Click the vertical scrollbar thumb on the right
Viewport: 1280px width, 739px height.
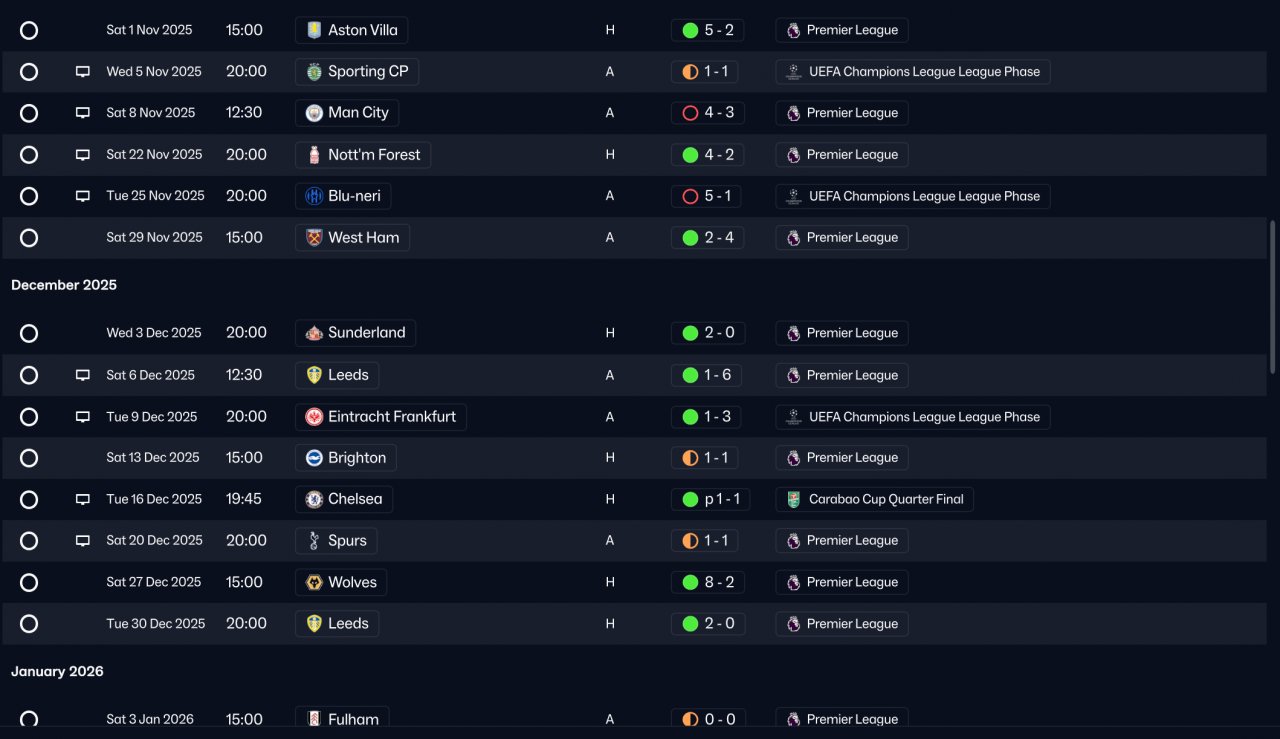click(1273, 297)
